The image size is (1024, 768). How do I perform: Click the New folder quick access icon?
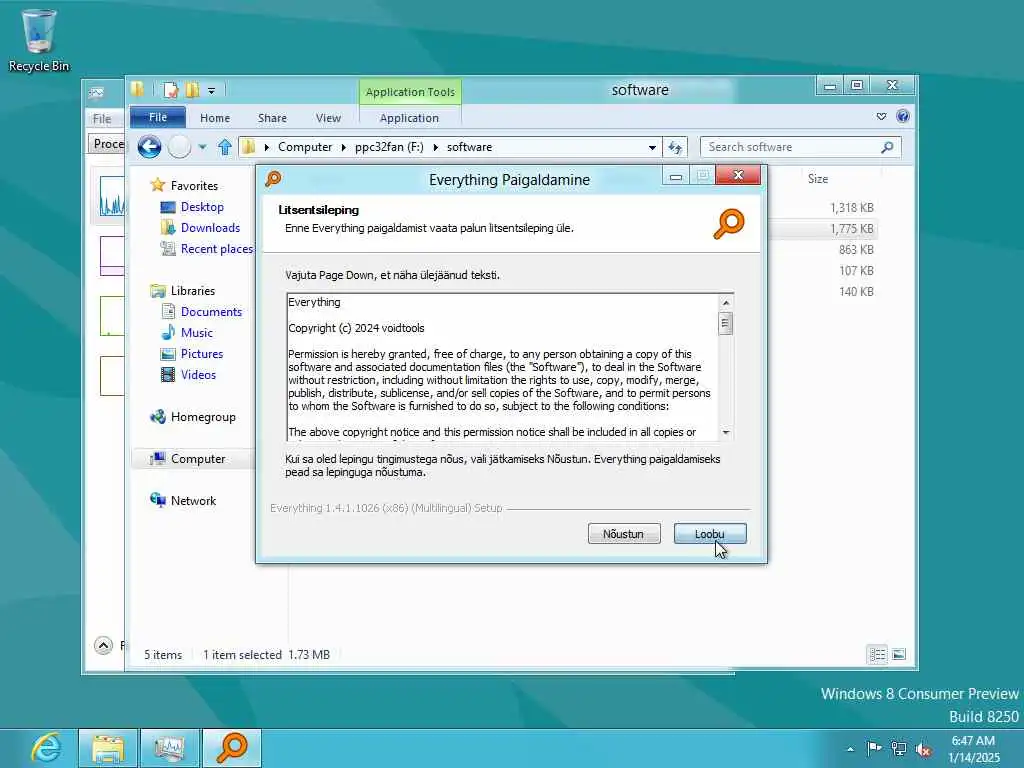192,90
